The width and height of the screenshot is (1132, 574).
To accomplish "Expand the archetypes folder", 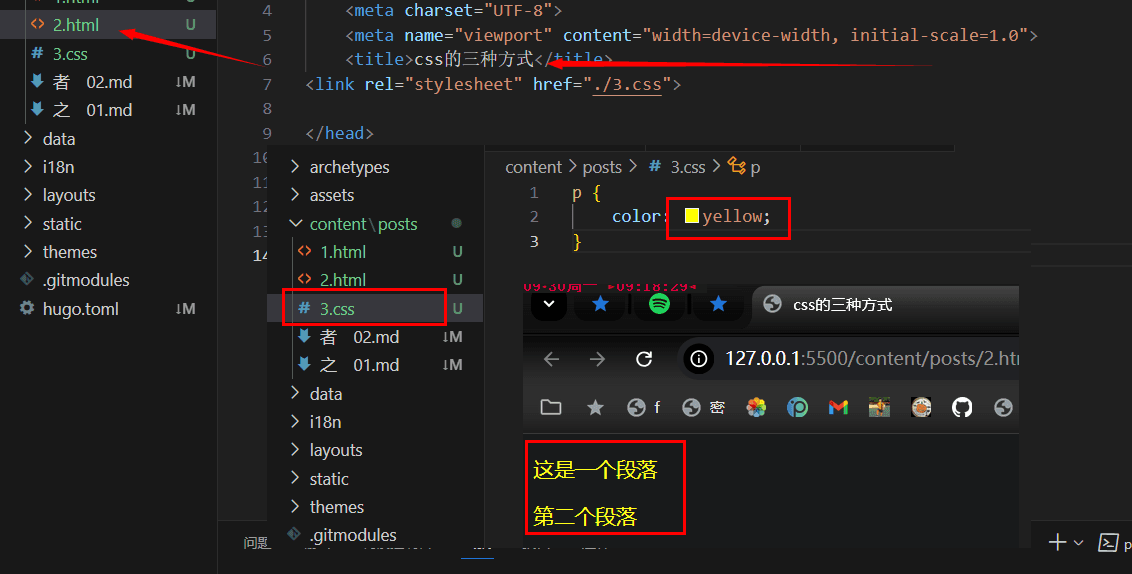I will [349, 167].
